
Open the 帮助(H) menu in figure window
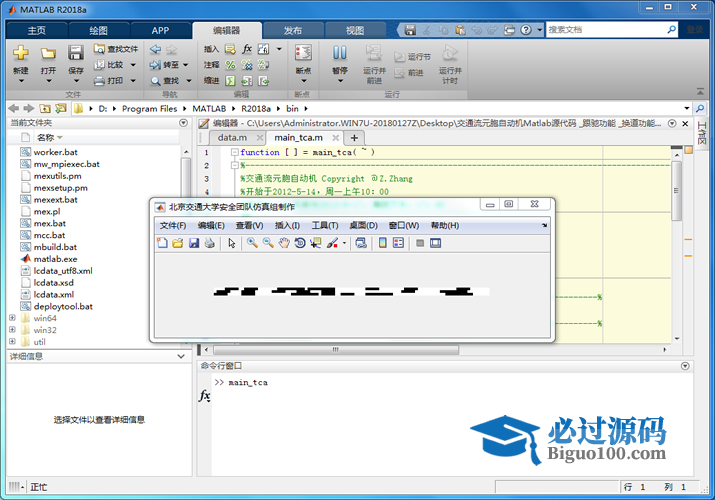pos(445,226)
